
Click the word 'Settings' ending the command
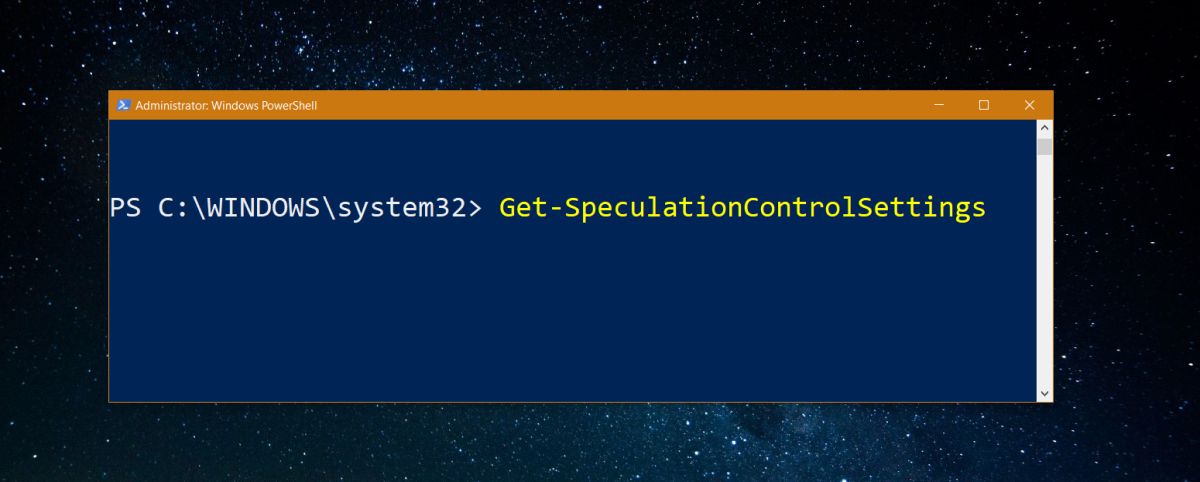tap(921, 208)
